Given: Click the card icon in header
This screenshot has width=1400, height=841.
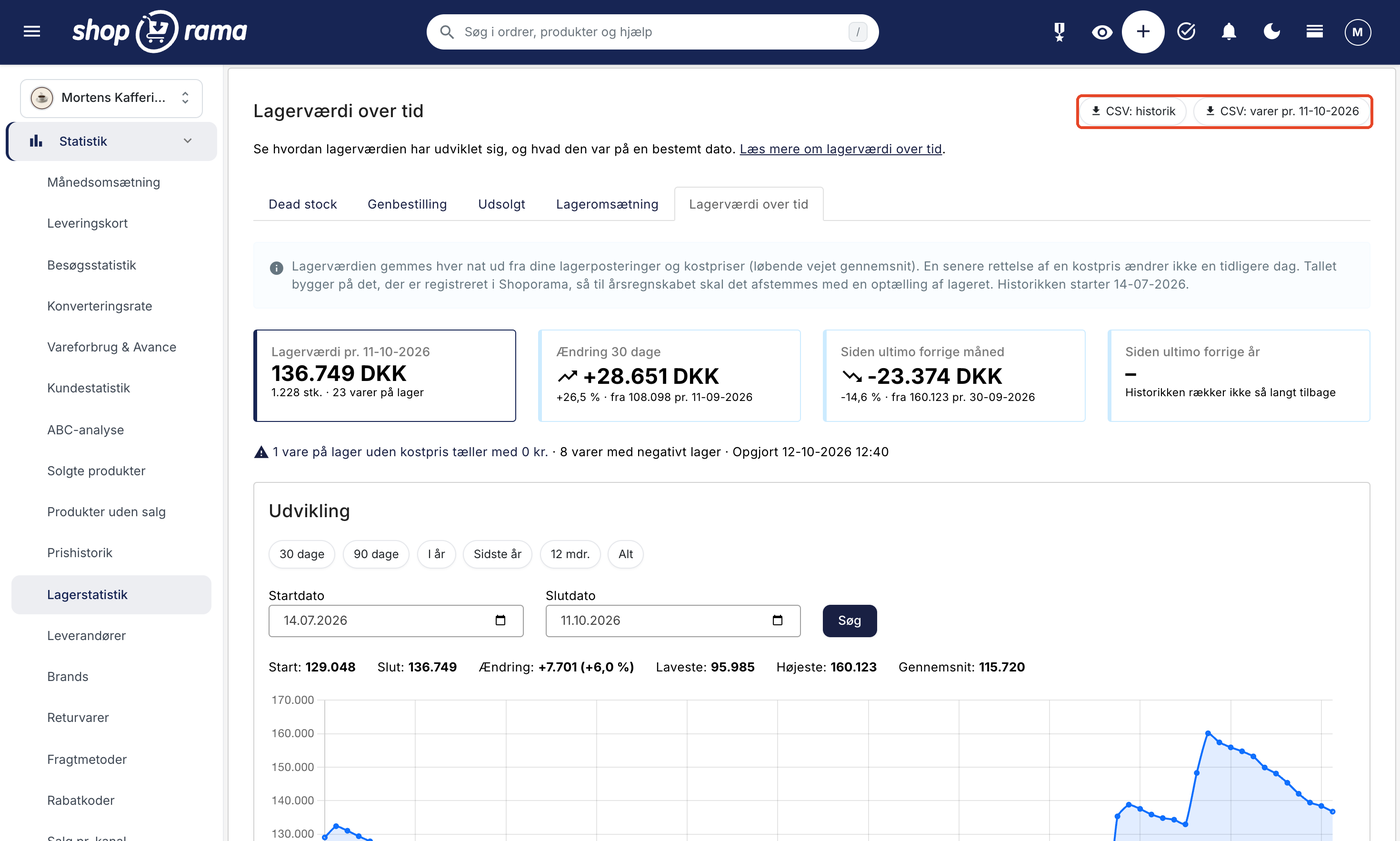Looking at the screenshot, I should coord(1315,32).
